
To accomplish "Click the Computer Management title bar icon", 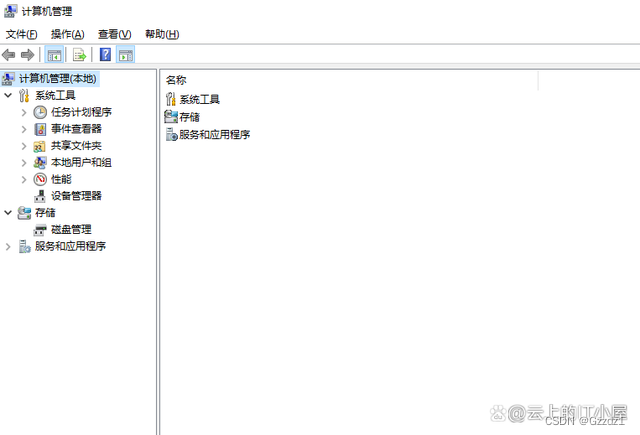I will tap(10, 11).
